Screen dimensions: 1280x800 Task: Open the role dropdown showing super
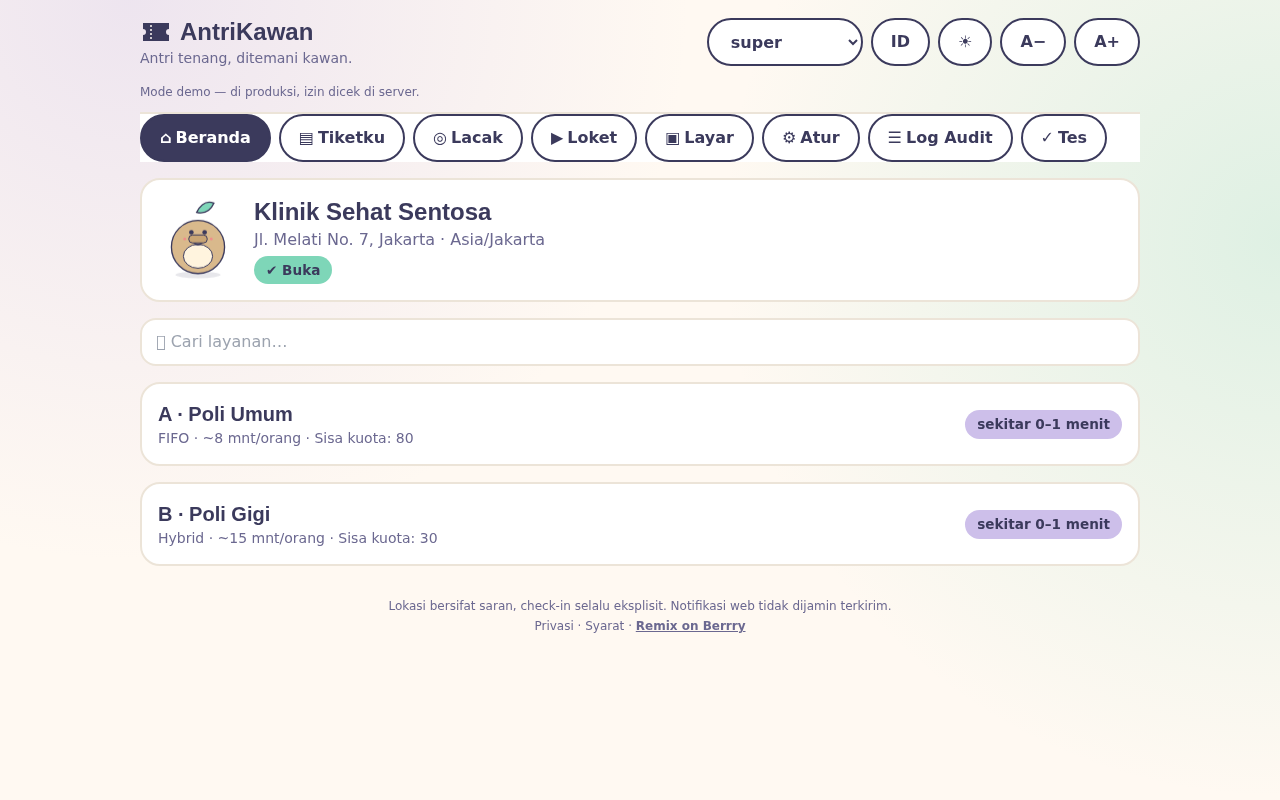pyautogui.click(x=785, y=42)
